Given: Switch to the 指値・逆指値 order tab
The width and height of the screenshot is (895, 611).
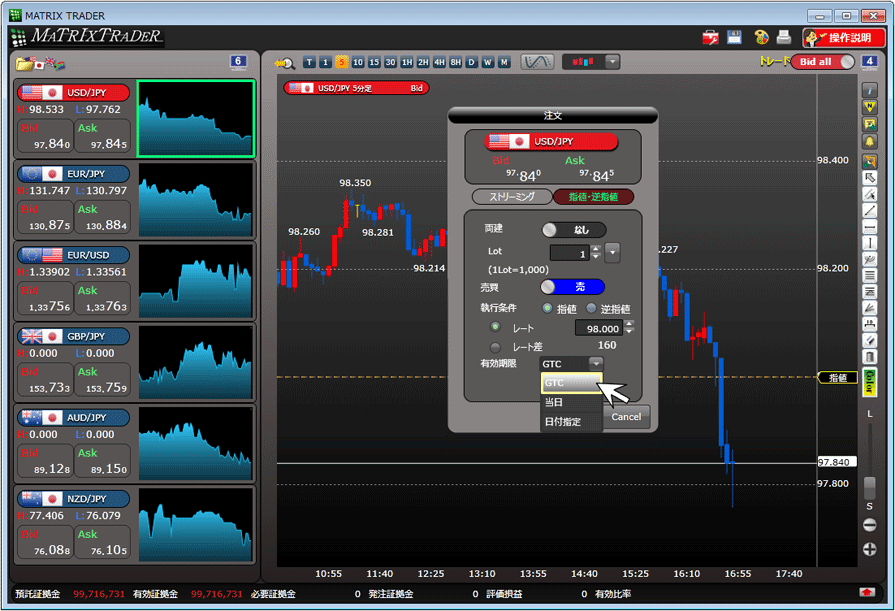Looking at the screenshot, I should pyautogui.click(x=593, y=196).
